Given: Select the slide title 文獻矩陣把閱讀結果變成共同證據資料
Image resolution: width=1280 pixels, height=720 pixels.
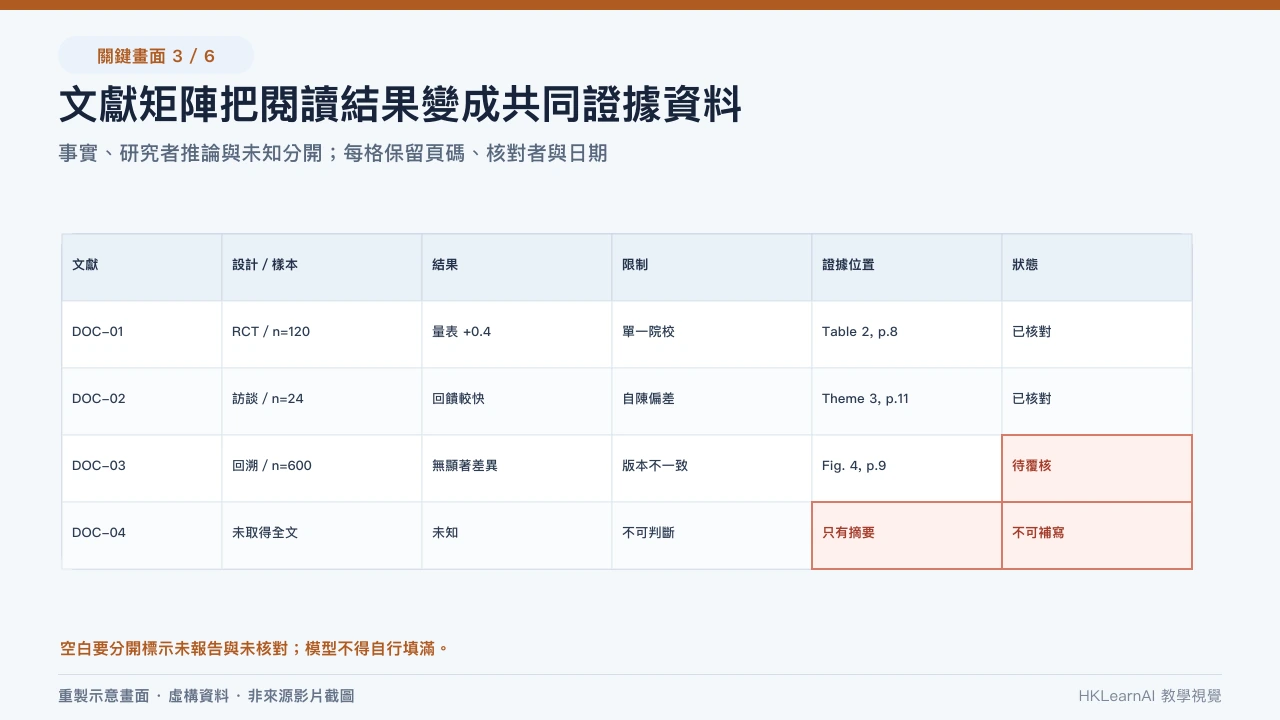Looking at the screenshot, I should (400, 105).
